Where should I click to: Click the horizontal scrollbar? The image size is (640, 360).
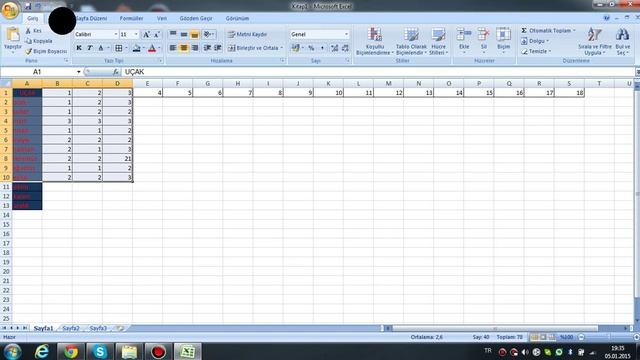click(x=495, y=328)
